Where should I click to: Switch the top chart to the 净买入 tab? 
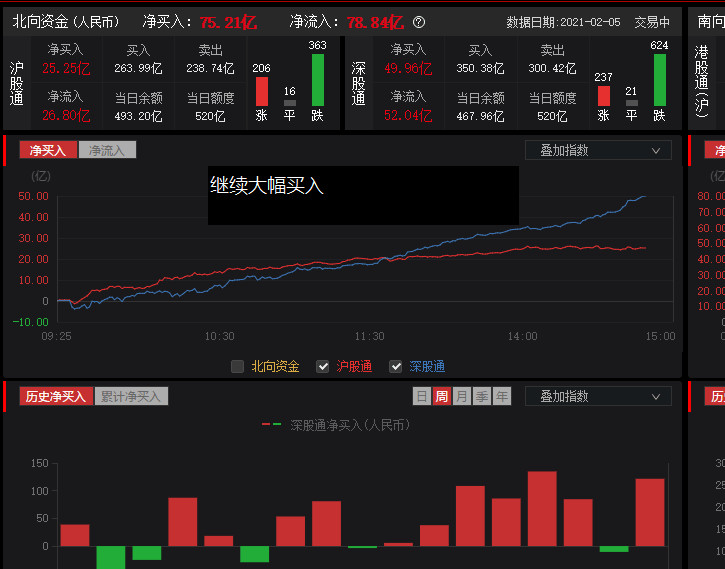48,150
